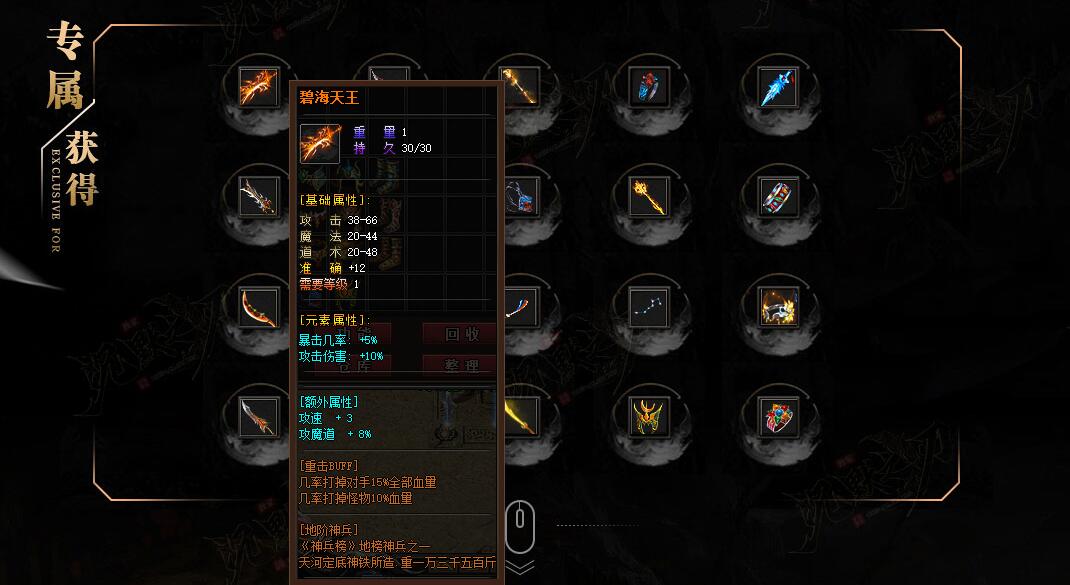Select the flaming sword item in grid
1070x585 pixels.
click(x=259, y=87)
